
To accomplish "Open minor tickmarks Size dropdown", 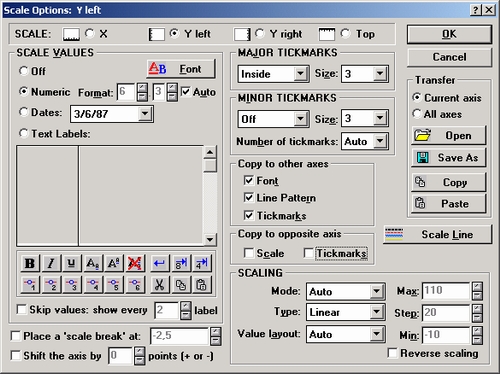I will (380, 119).
